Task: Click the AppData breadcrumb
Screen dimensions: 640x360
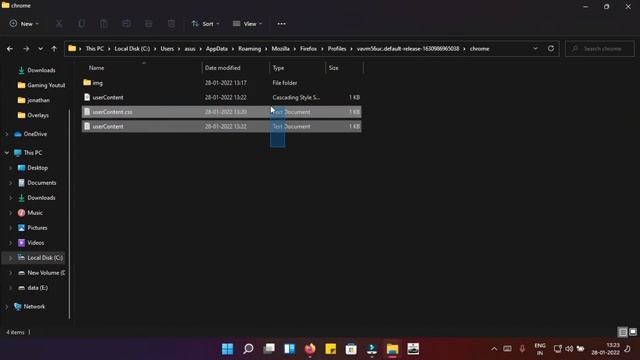Action: coord(217,49)
